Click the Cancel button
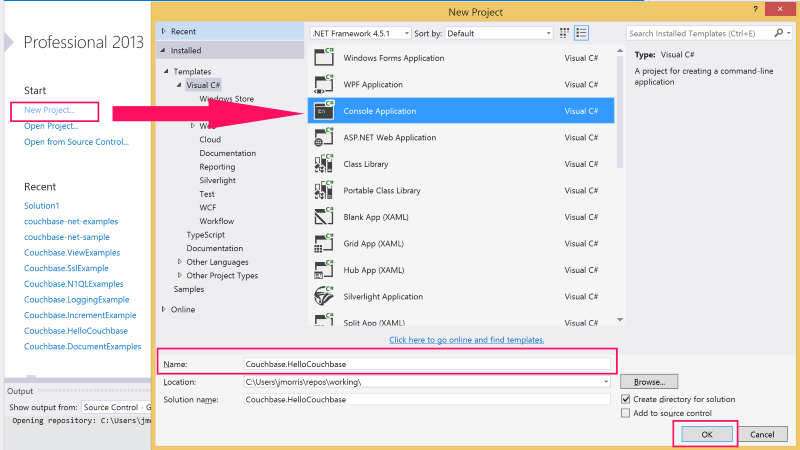 [762, 434]
